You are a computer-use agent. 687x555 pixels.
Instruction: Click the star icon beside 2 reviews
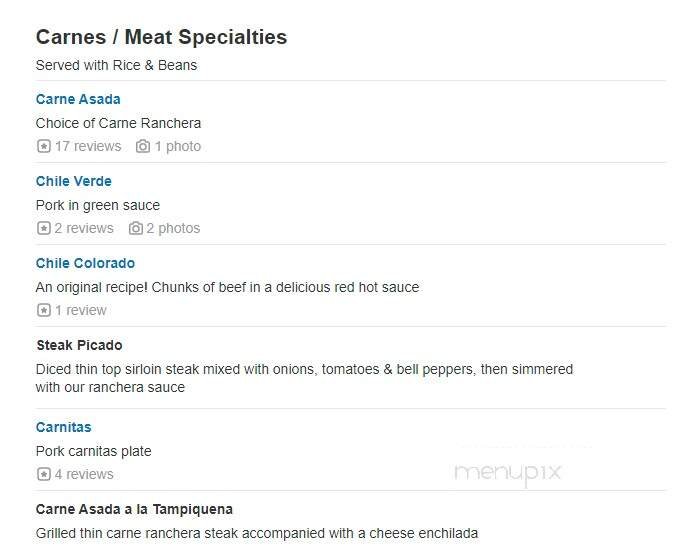tap(43, 228)
